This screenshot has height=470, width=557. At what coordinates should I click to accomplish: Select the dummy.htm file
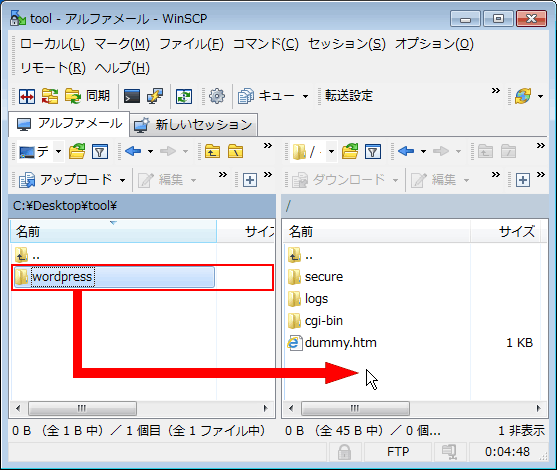332,343
